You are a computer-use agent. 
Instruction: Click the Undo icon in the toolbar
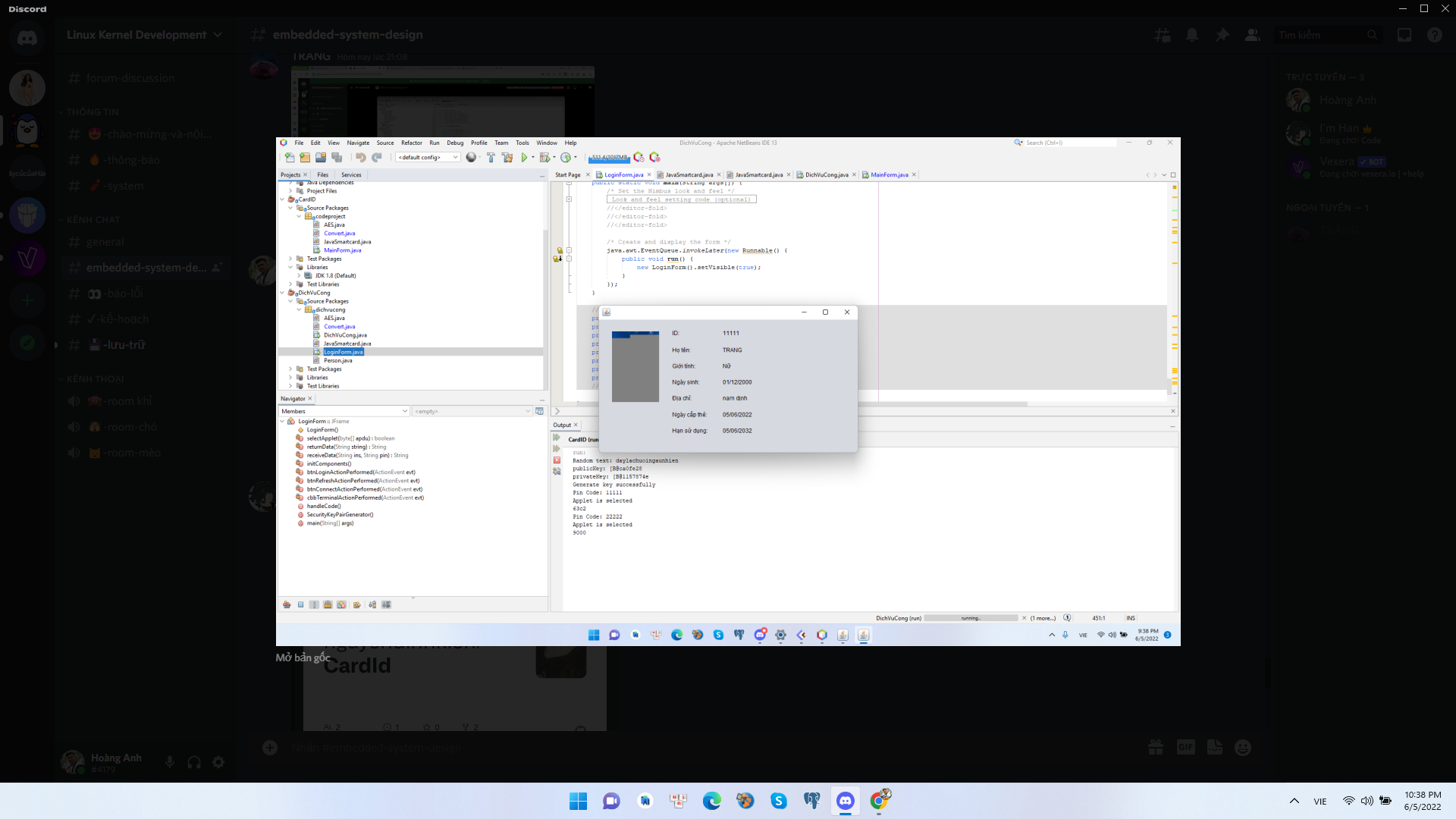pos(359,158)
